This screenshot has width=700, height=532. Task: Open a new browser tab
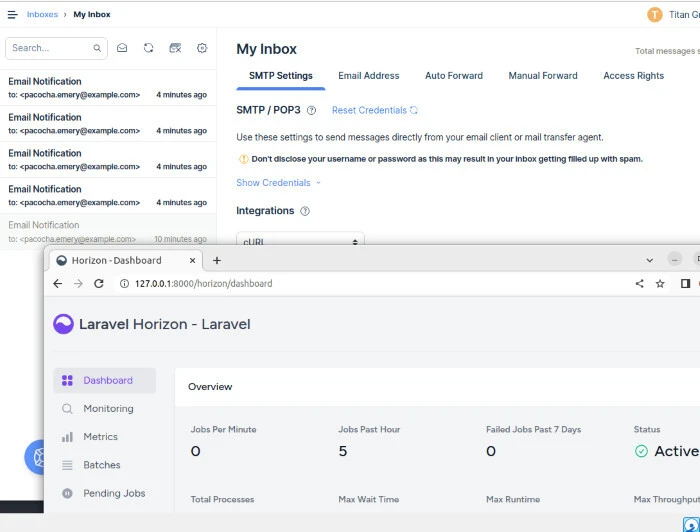[x=217, y=260]
